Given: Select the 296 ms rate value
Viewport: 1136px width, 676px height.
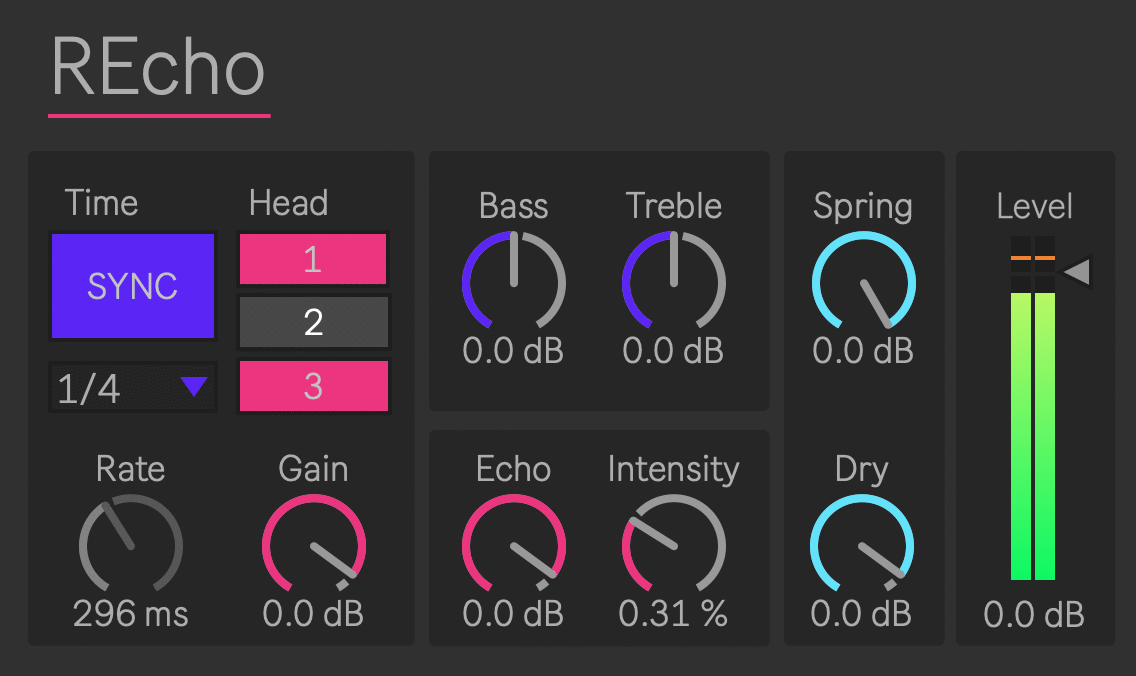Looking at the screenshot, I should (x=130, y=614).
